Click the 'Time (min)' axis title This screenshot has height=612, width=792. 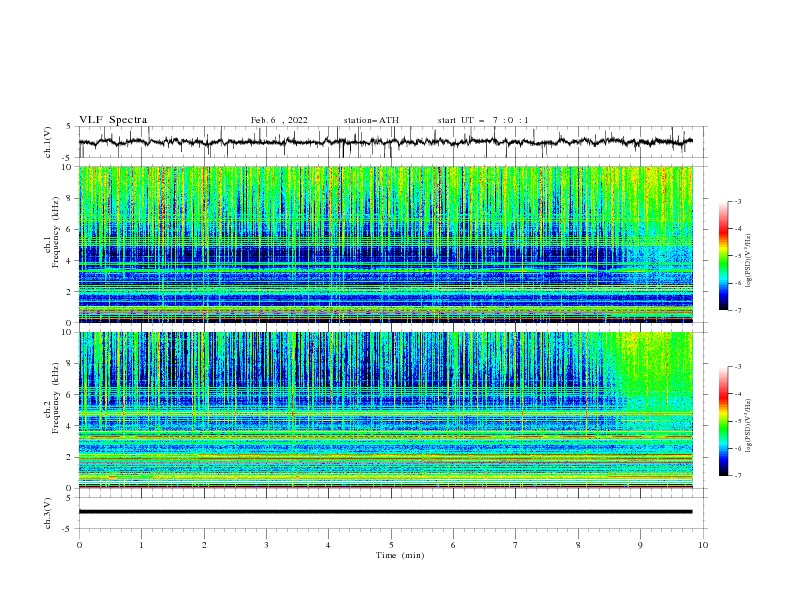(x=400, y=555)
